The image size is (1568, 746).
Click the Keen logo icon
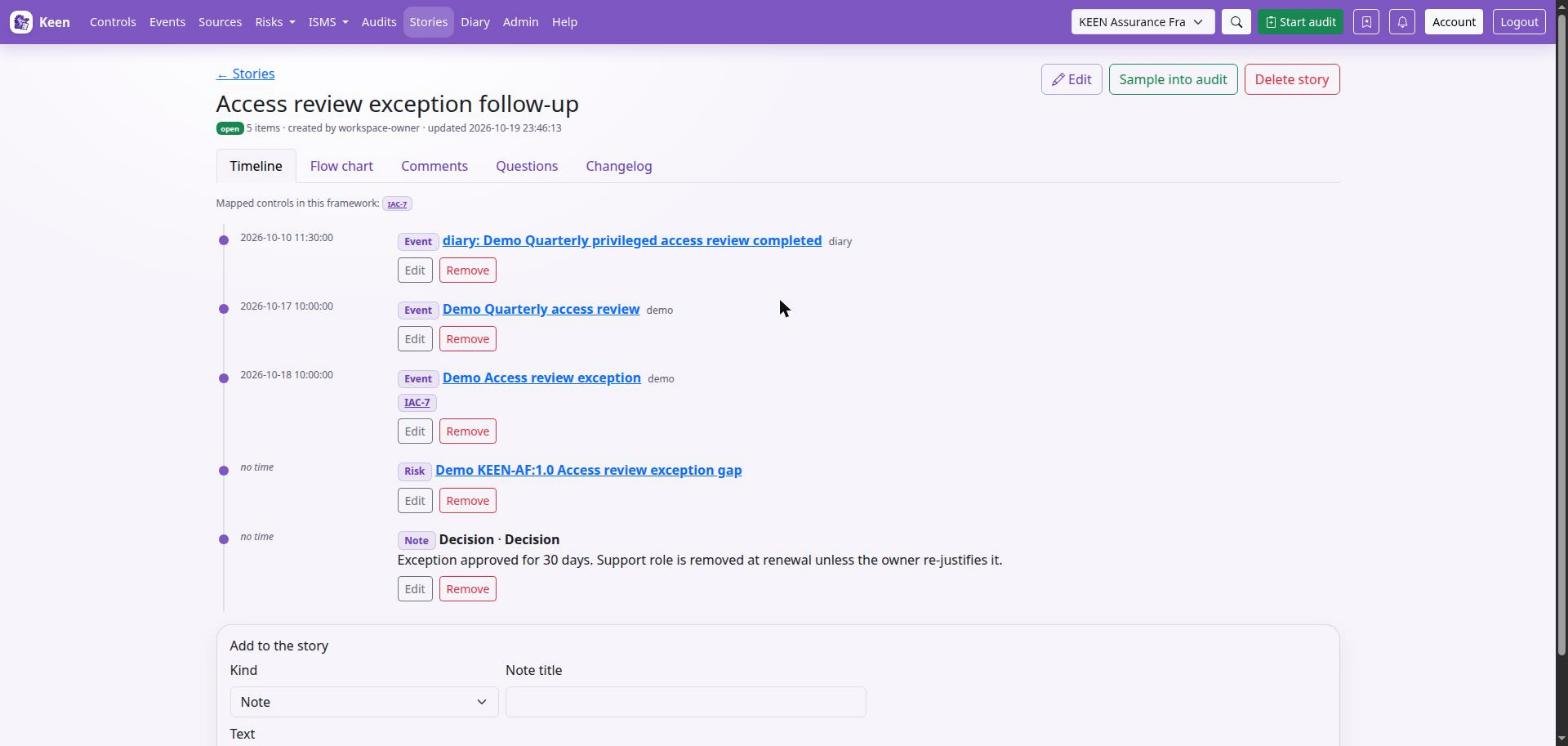tap(21, 22)
